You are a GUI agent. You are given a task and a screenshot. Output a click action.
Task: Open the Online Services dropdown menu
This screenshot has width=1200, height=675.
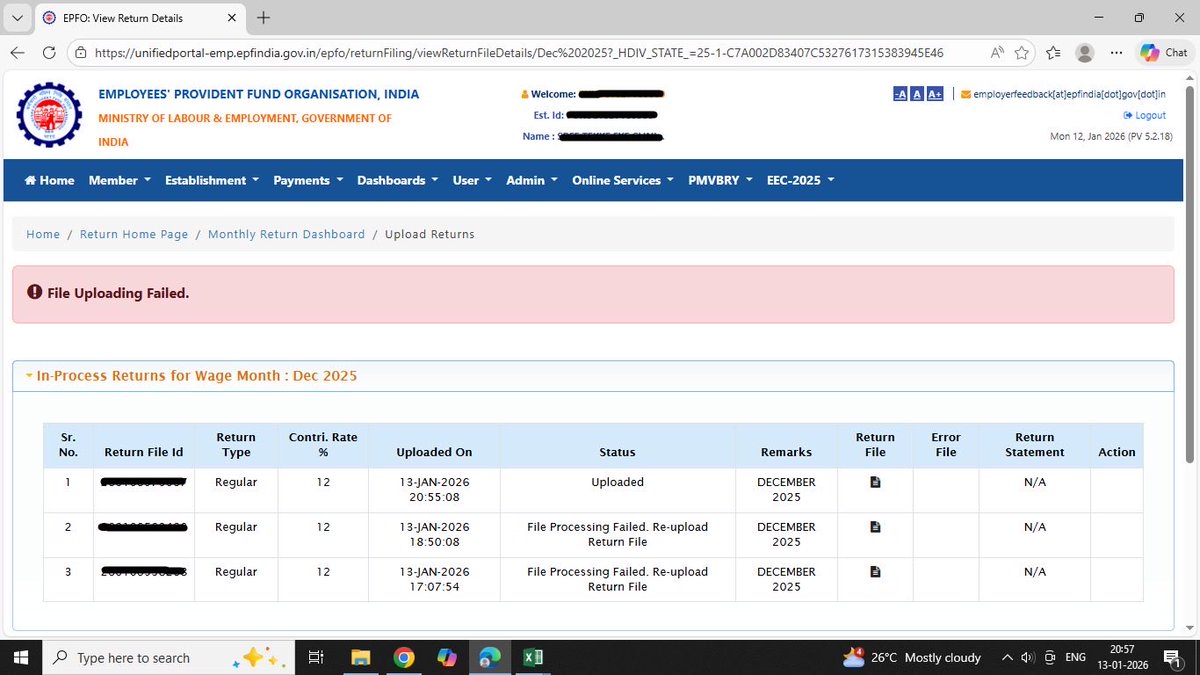coord(623,180)
